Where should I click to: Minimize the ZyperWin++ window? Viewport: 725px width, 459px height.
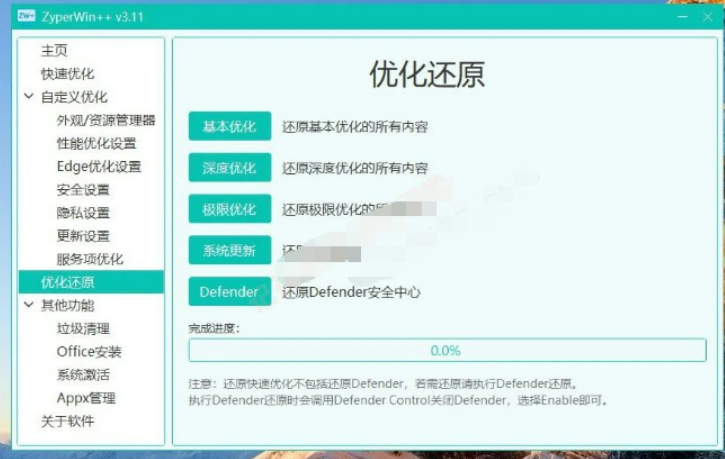point(680,15)
